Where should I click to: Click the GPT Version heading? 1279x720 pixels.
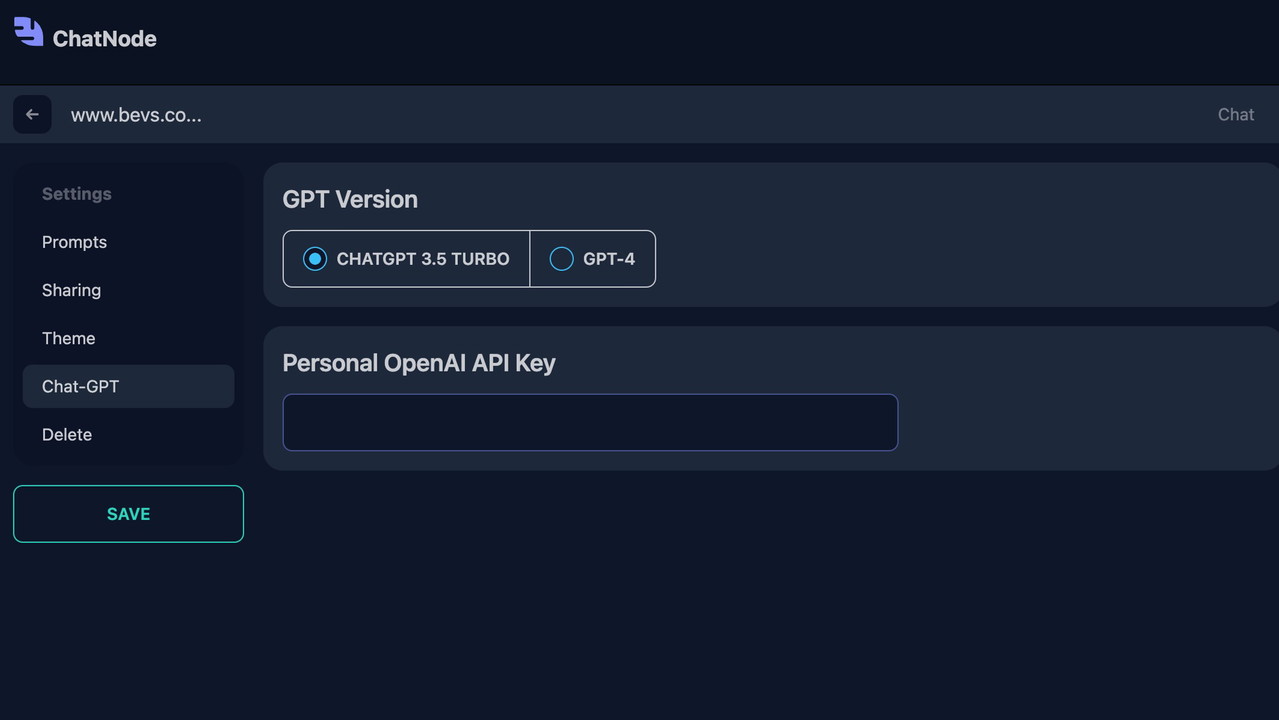tap(350, 199)
